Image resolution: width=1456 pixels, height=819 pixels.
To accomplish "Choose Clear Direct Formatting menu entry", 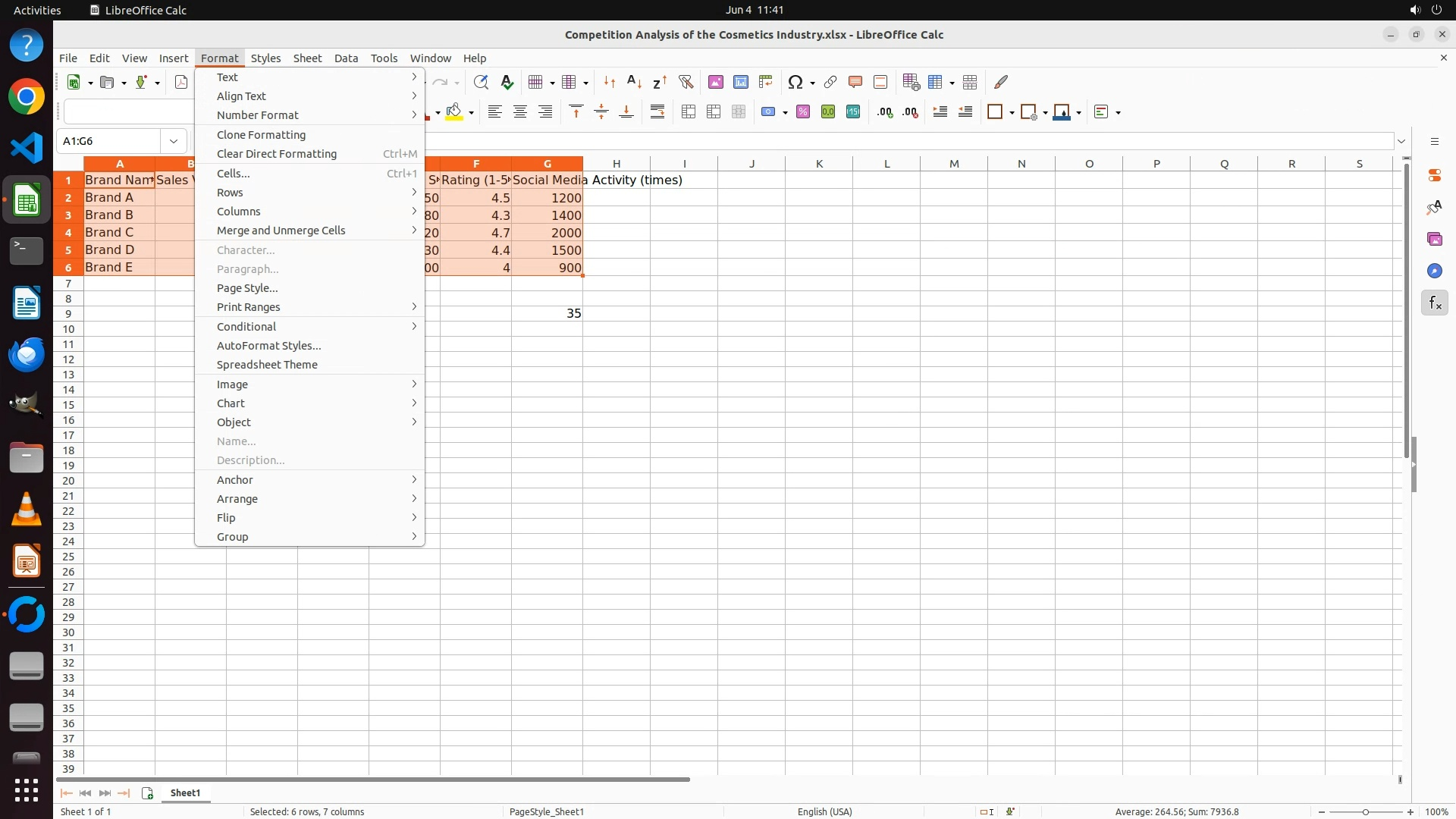I will pos(277,154).
